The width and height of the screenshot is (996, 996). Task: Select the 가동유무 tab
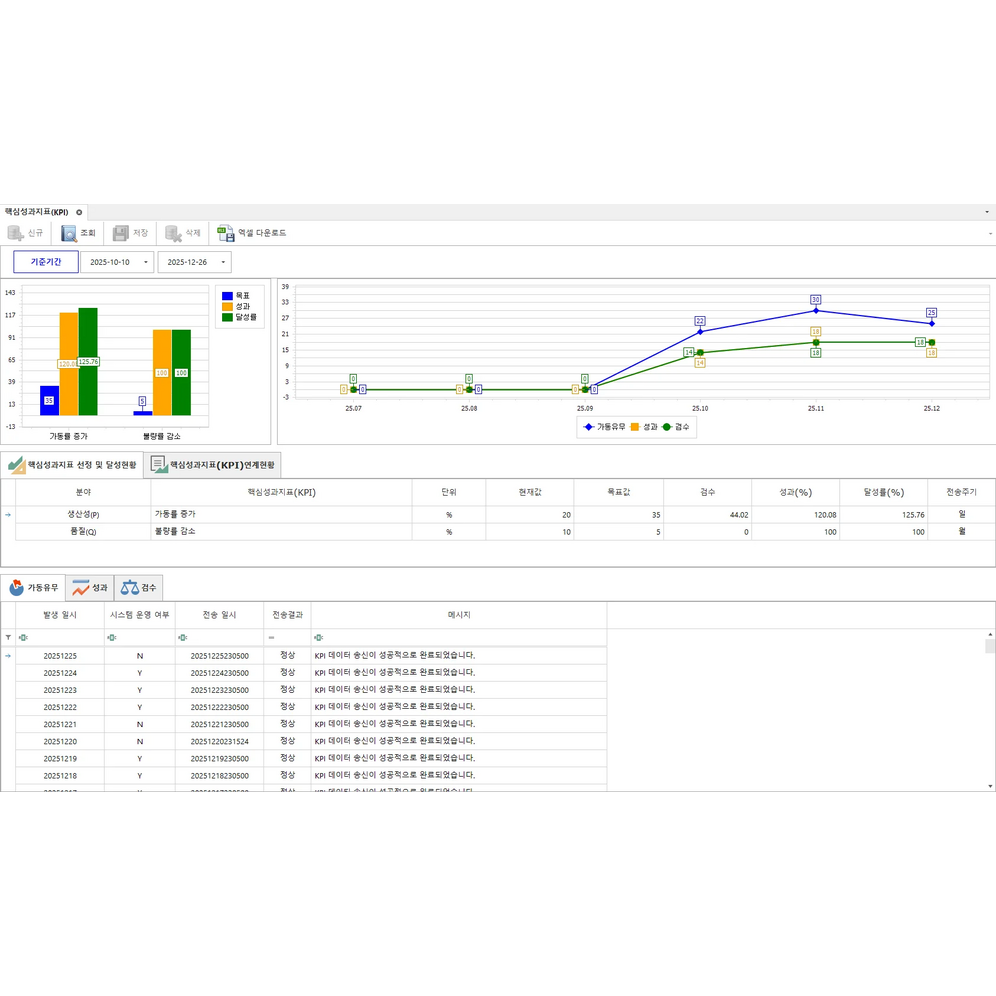pos(33,588)
